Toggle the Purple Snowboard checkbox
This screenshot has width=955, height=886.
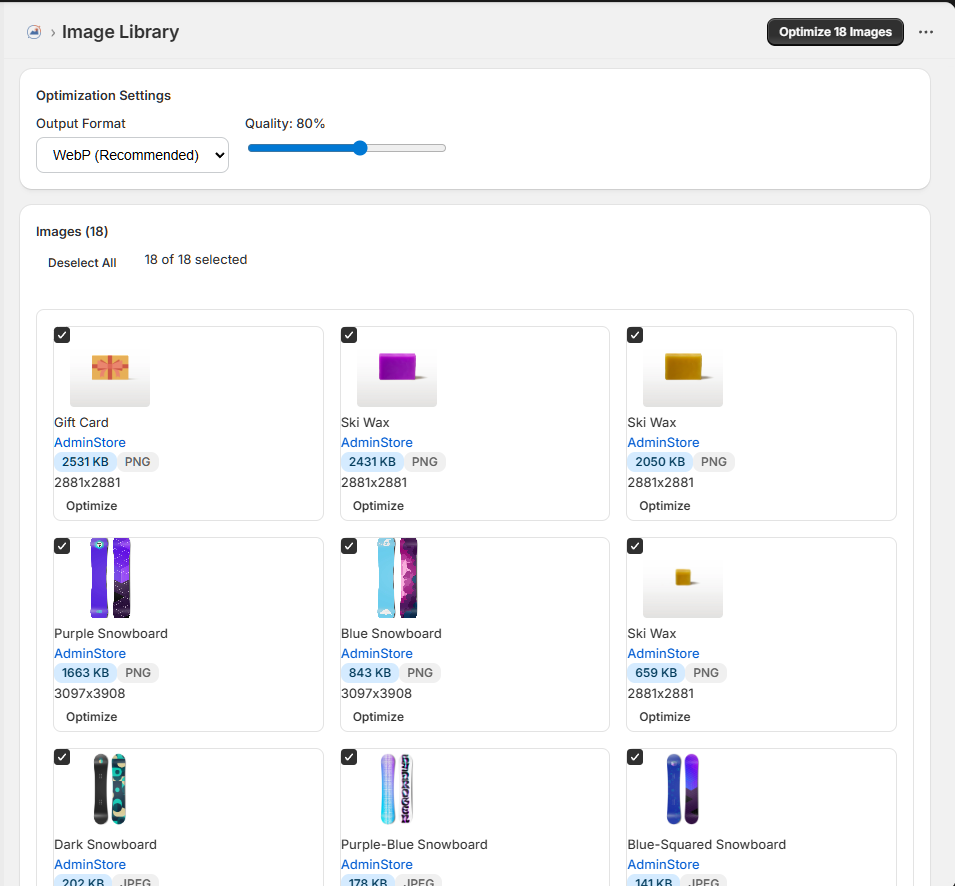[x=62, y=546]
